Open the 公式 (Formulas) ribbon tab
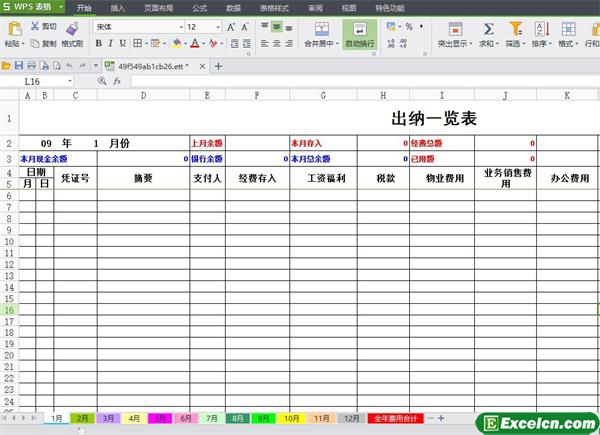Image resolution: width=600 pixels, height=435 pixels. [x=200, y=7]
